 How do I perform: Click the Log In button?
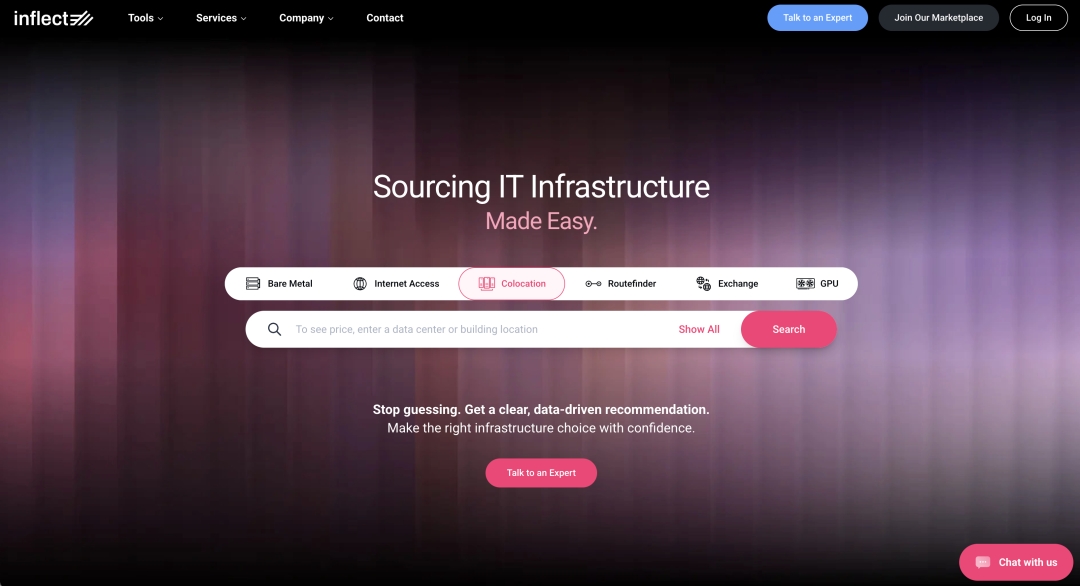coord(1038,18)
